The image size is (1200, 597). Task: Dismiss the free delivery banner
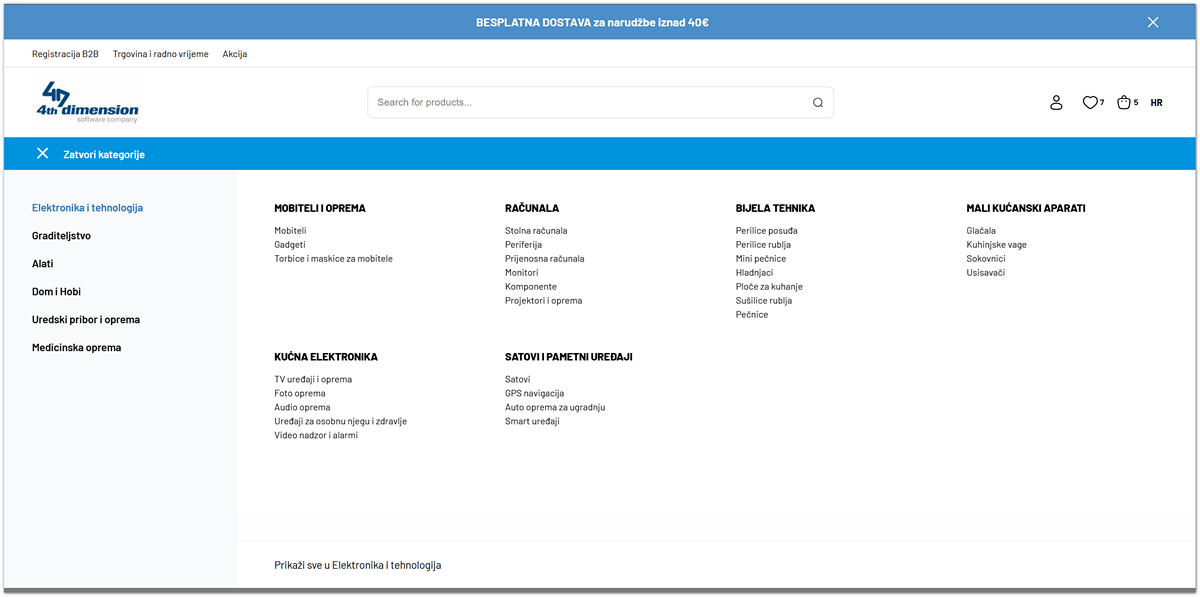tap(1153, 22)
